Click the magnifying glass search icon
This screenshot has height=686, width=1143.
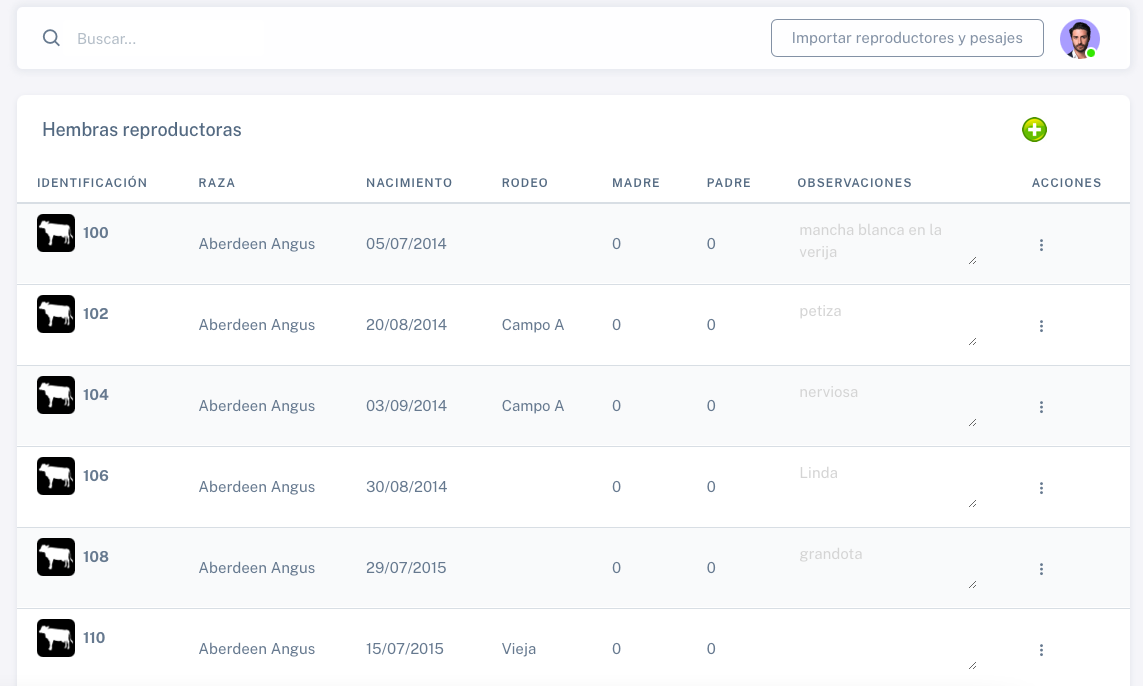tap(51, 38)
